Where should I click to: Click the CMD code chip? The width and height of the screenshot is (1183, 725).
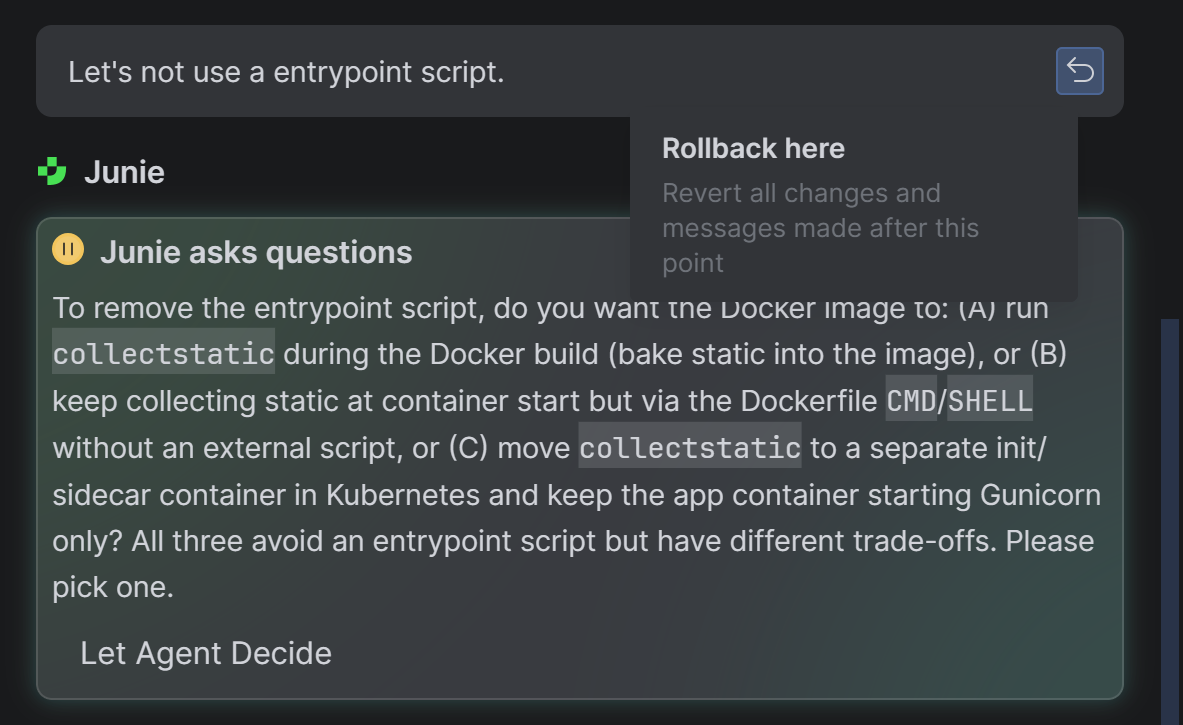point(911,401)
